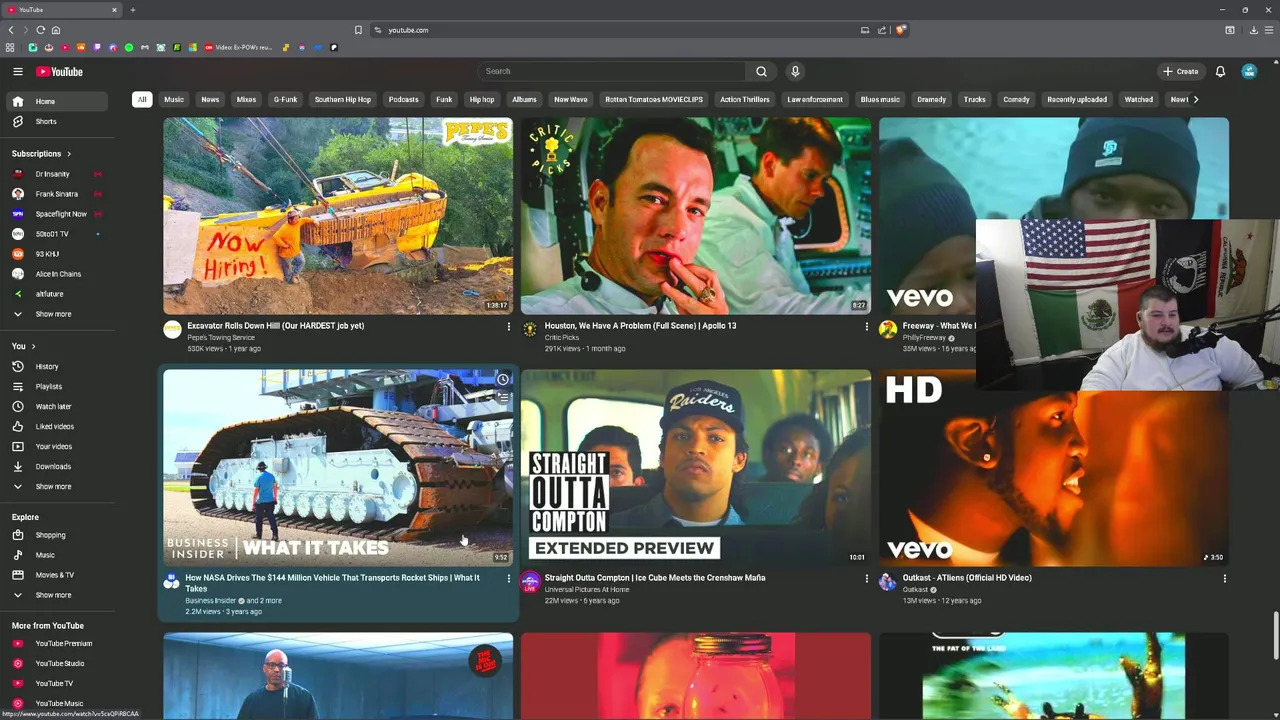The width and height of the screenshot is (1280, 720).
Task: Open the CNN Video: Ex-POWs bookmark
Action: [238, 47]
